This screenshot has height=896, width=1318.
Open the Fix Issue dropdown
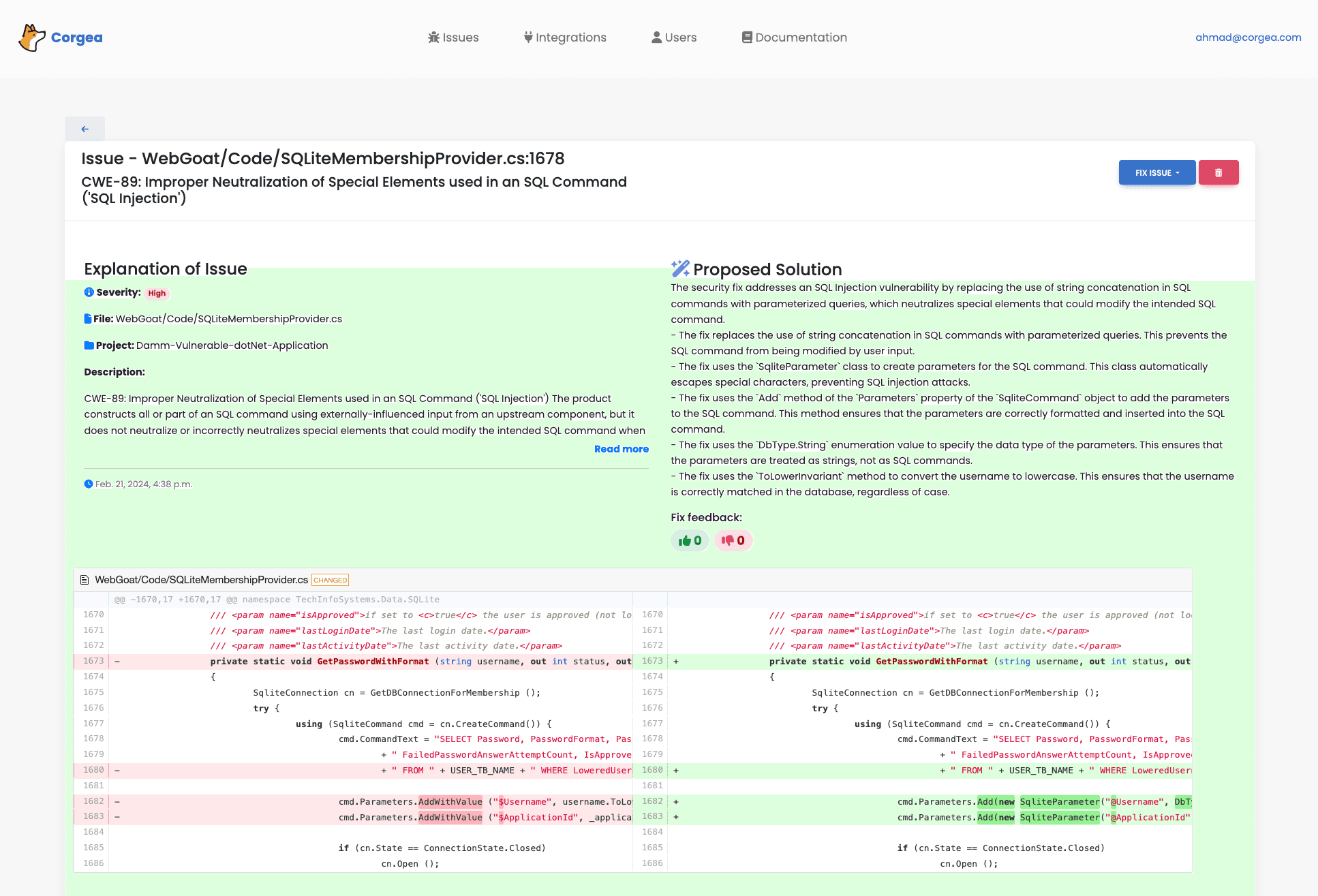[x=1156, y=172]
